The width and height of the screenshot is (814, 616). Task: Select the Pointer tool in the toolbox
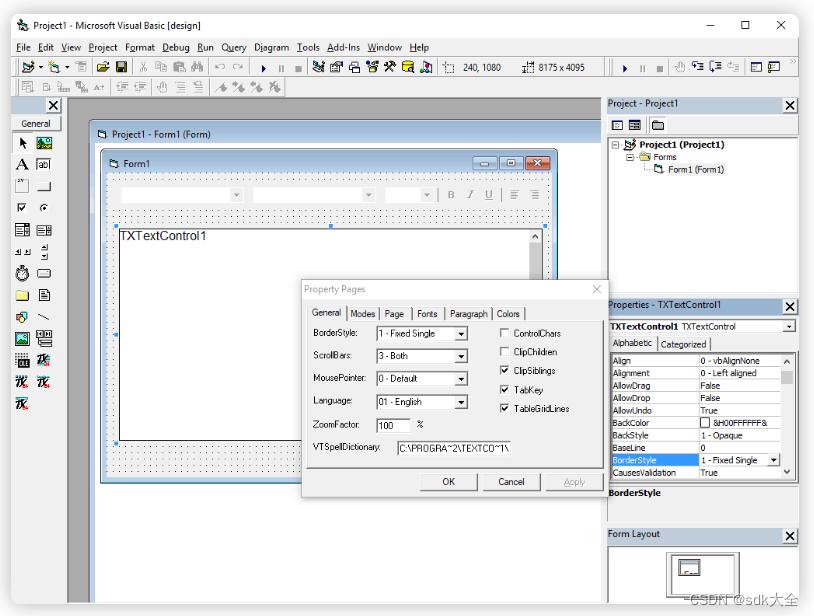point(22,143)
